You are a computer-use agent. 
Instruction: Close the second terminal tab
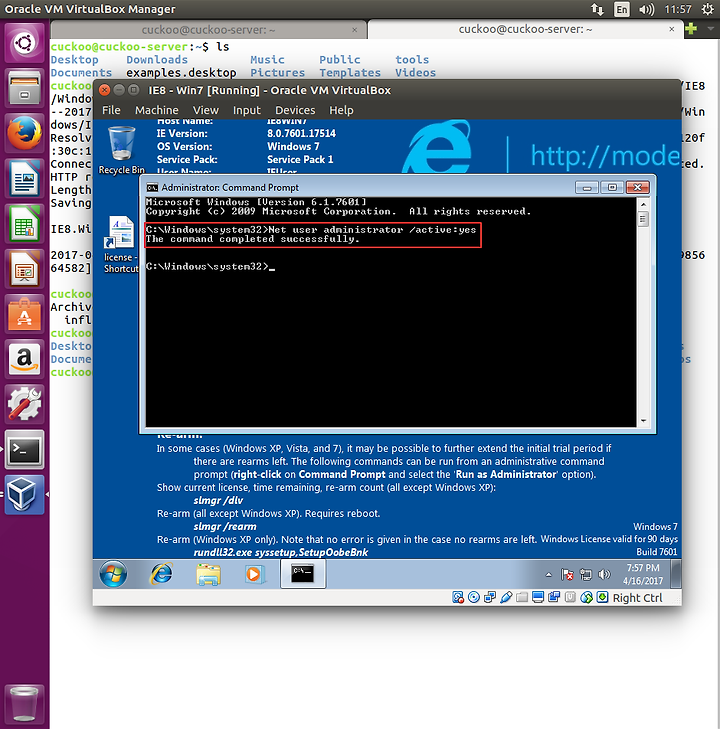[672, 29]
